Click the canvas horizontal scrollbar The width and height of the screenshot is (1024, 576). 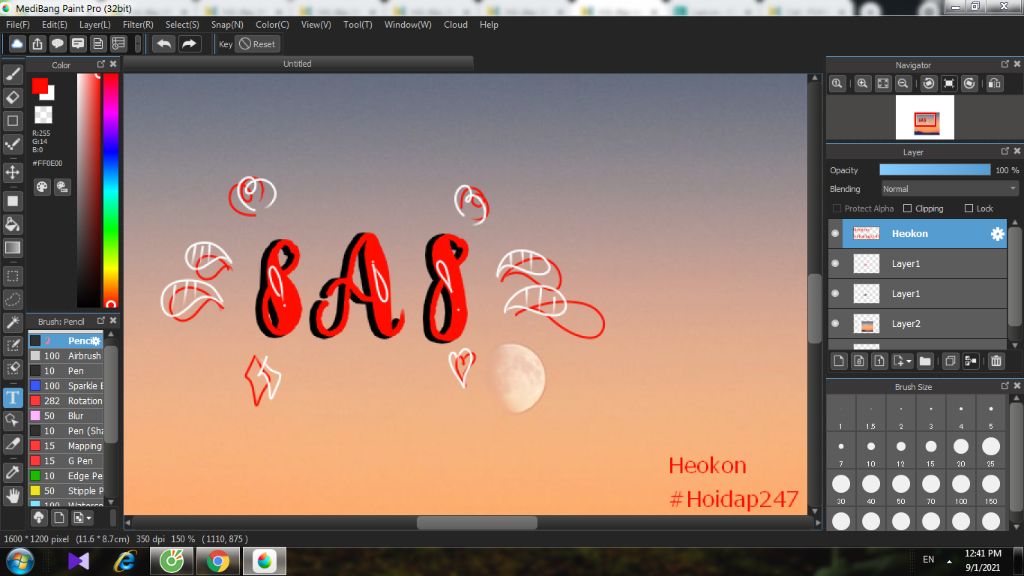477,522
